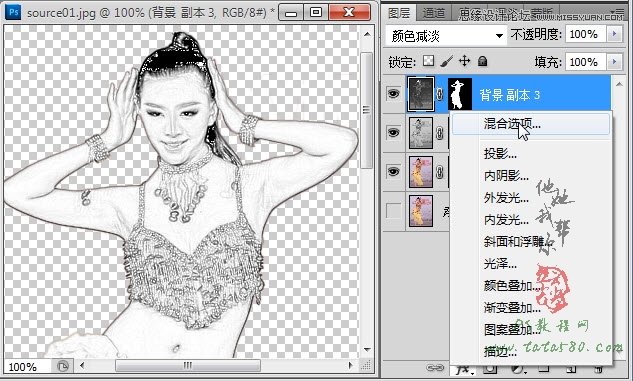
Task: Select third layer color thumbnail
Action: 421,172
